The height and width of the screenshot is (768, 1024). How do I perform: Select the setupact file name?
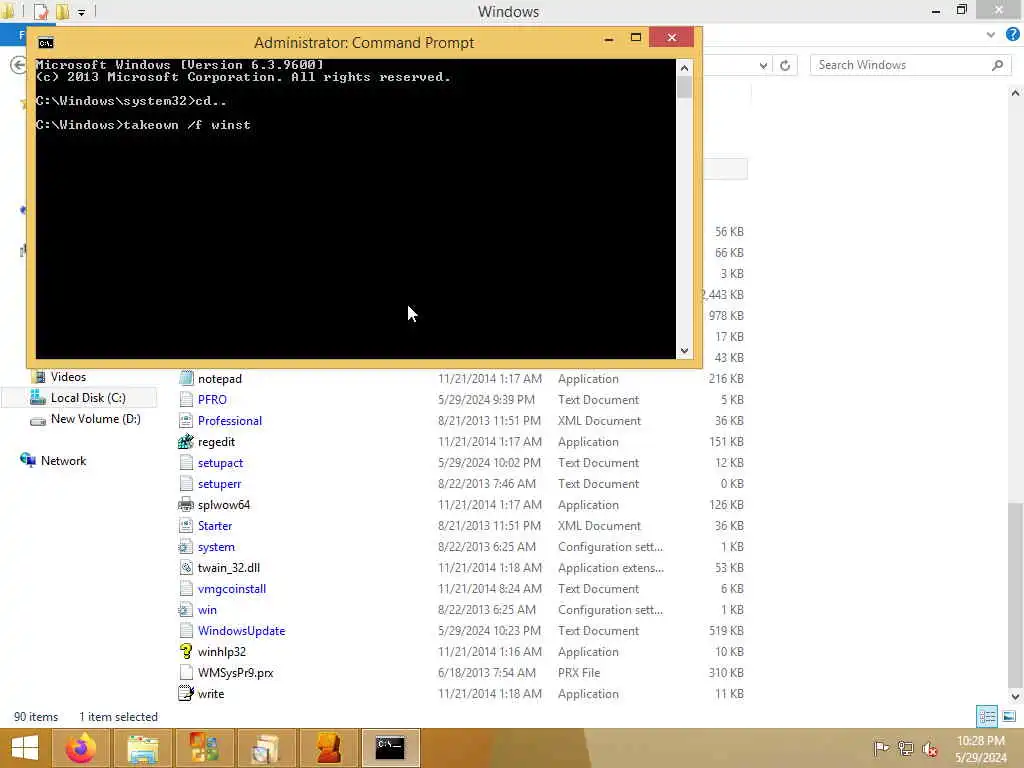tap(220, 463)
